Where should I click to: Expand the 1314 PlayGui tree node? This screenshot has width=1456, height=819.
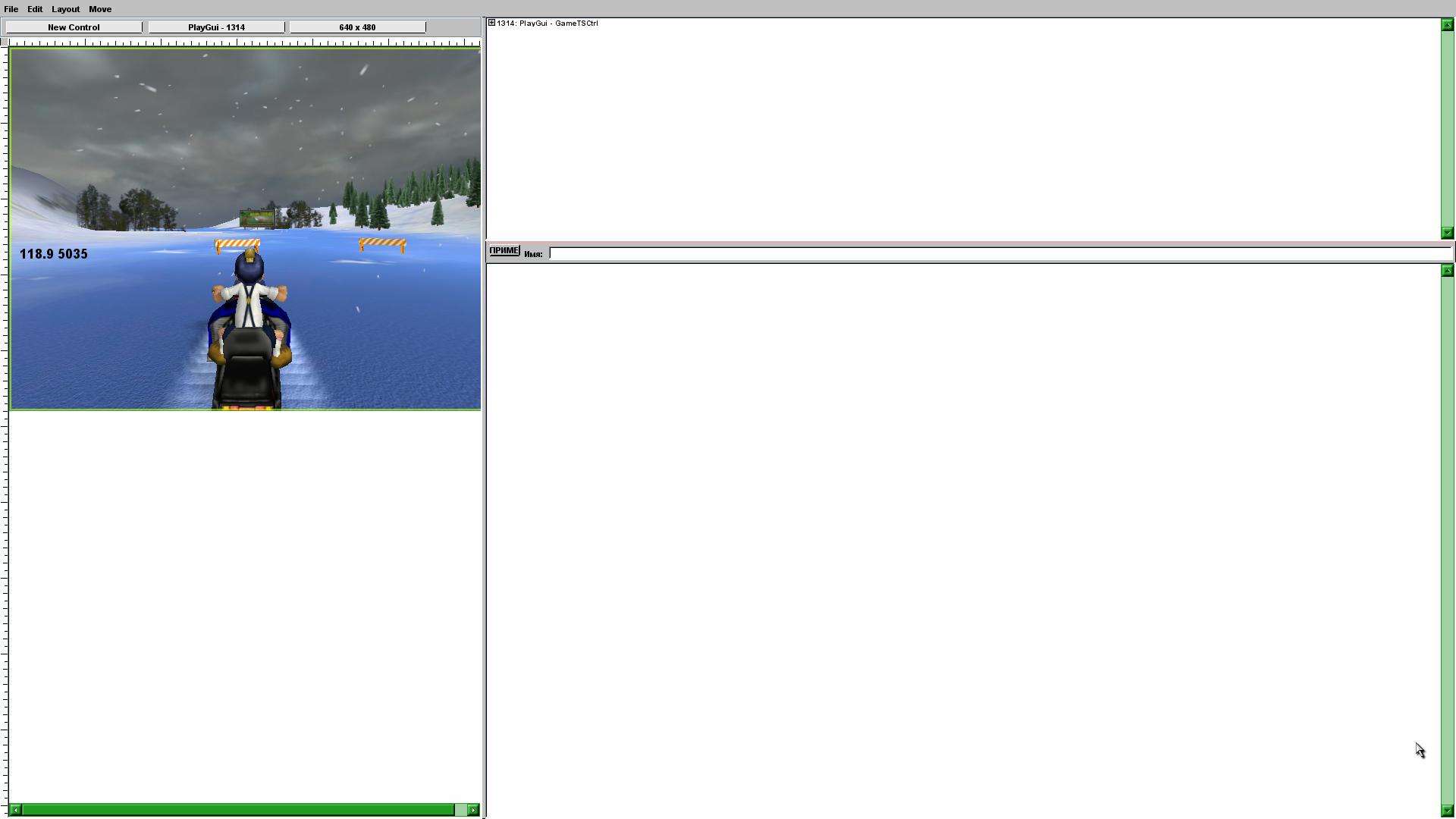coord(491,23)
